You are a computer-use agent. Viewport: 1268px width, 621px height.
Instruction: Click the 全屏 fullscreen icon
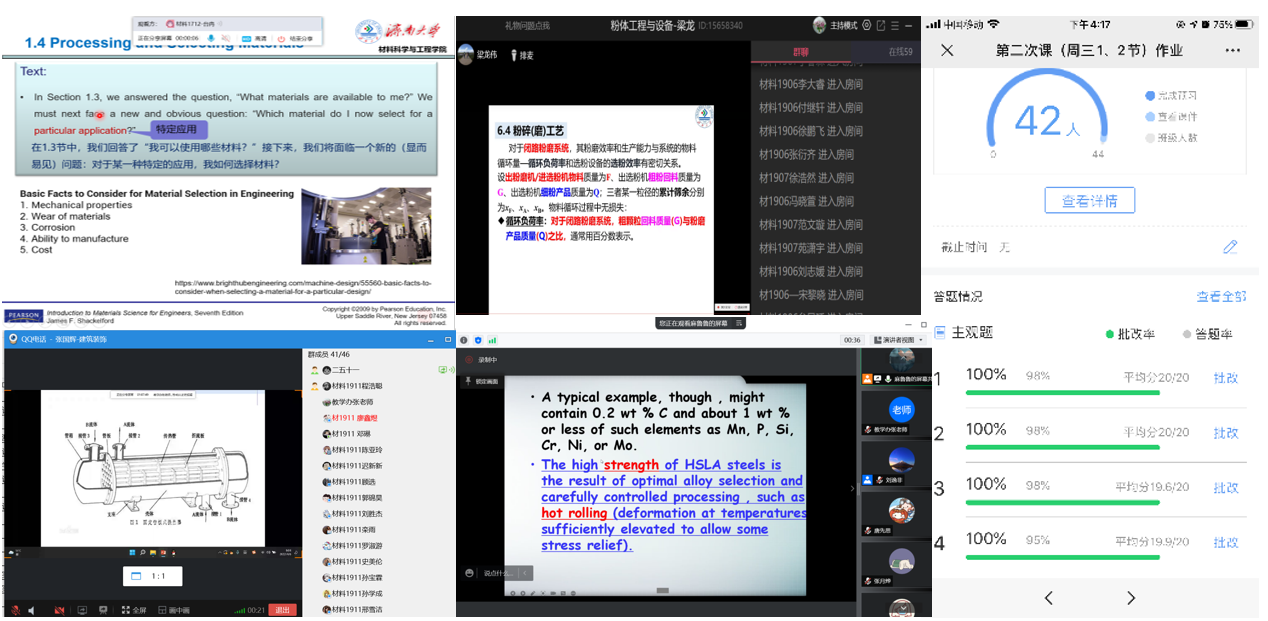[132, 610]
